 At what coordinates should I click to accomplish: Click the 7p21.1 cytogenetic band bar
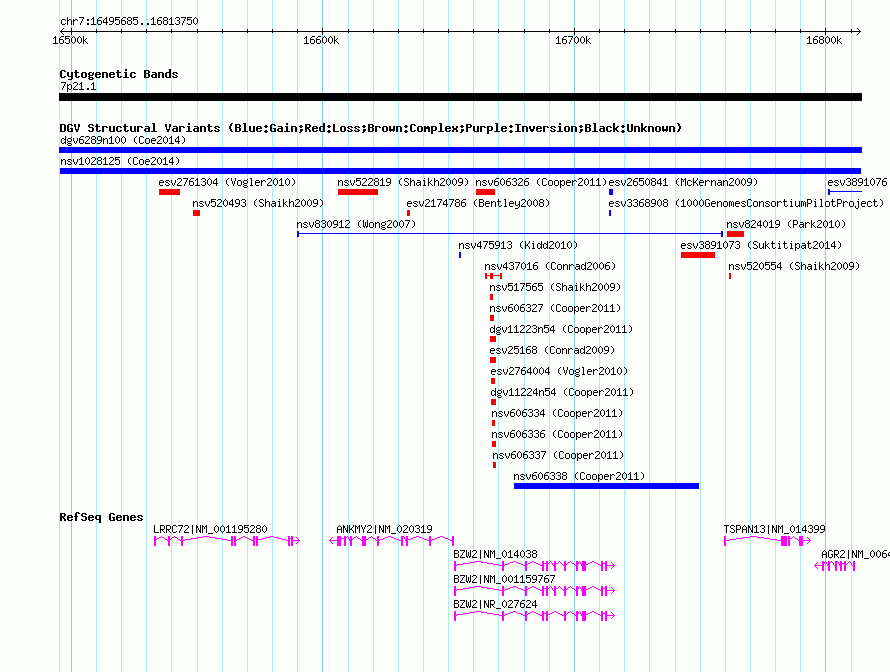(460, 97)
